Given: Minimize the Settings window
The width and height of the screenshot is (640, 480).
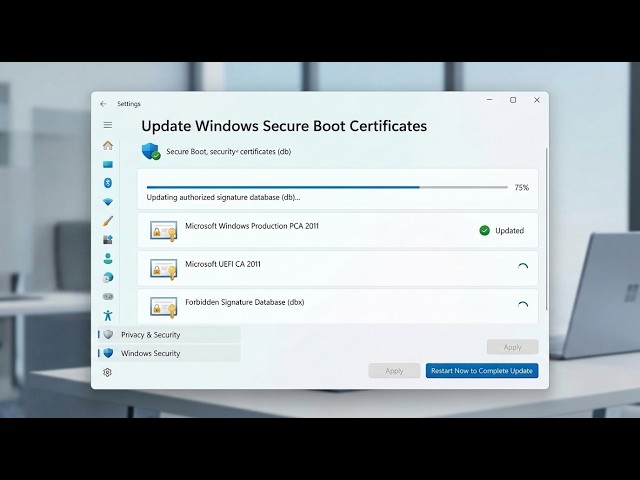Looking at the screenshot, I should [489, 100].
